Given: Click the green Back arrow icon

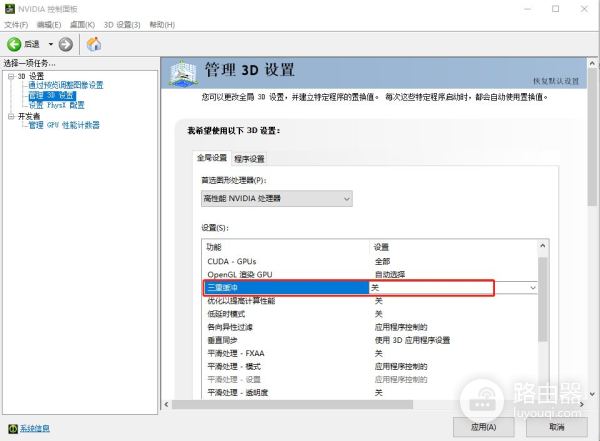Looking at the screenshot, I should (x=14, y=44).
